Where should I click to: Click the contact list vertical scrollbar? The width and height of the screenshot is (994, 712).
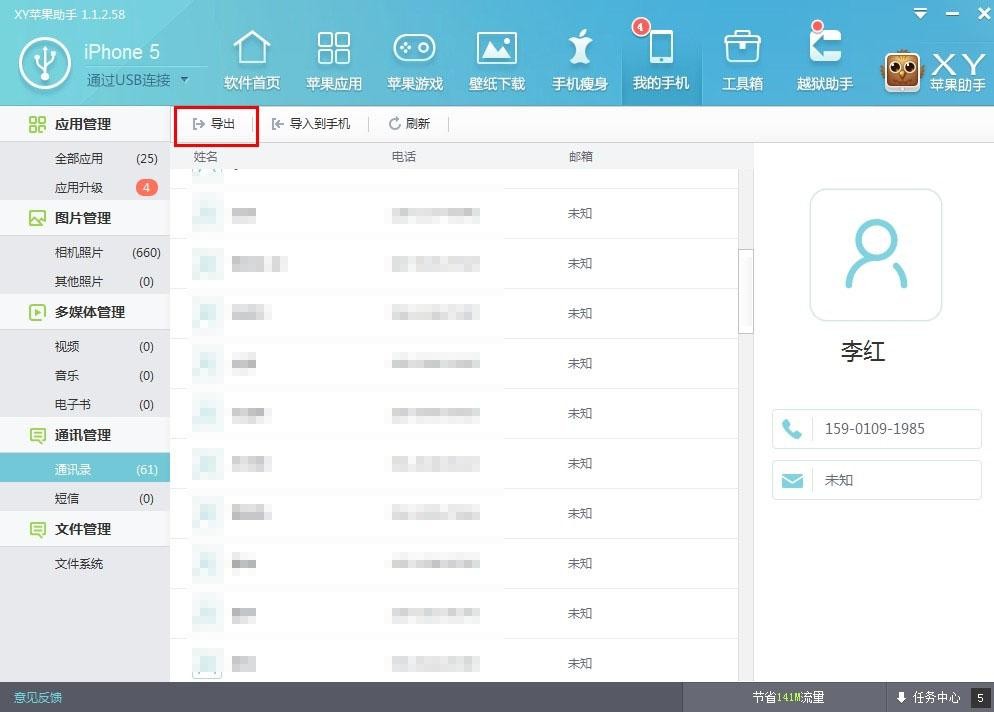(x=746, y=291)
